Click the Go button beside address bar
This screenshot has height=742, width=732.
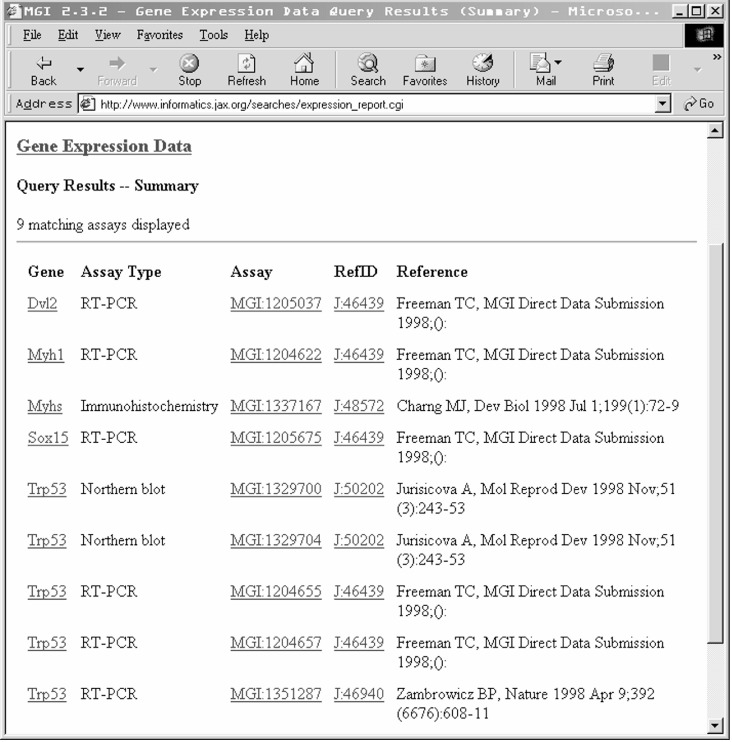tap(699, 104)
